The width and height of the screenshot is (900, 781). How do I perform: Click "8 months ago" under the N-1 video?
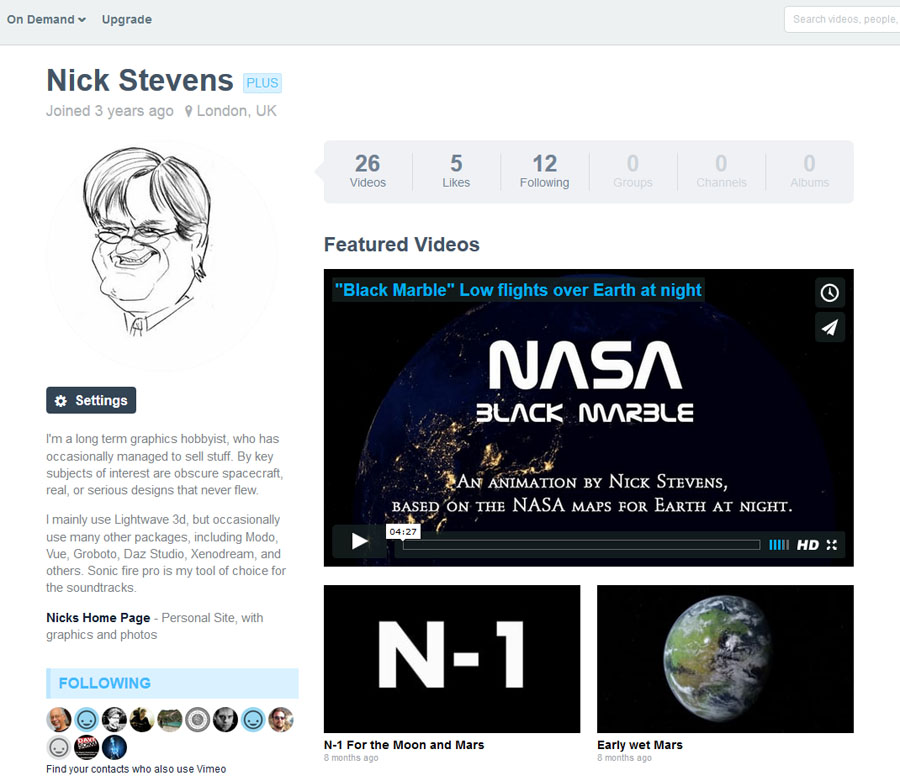(351, 758)
